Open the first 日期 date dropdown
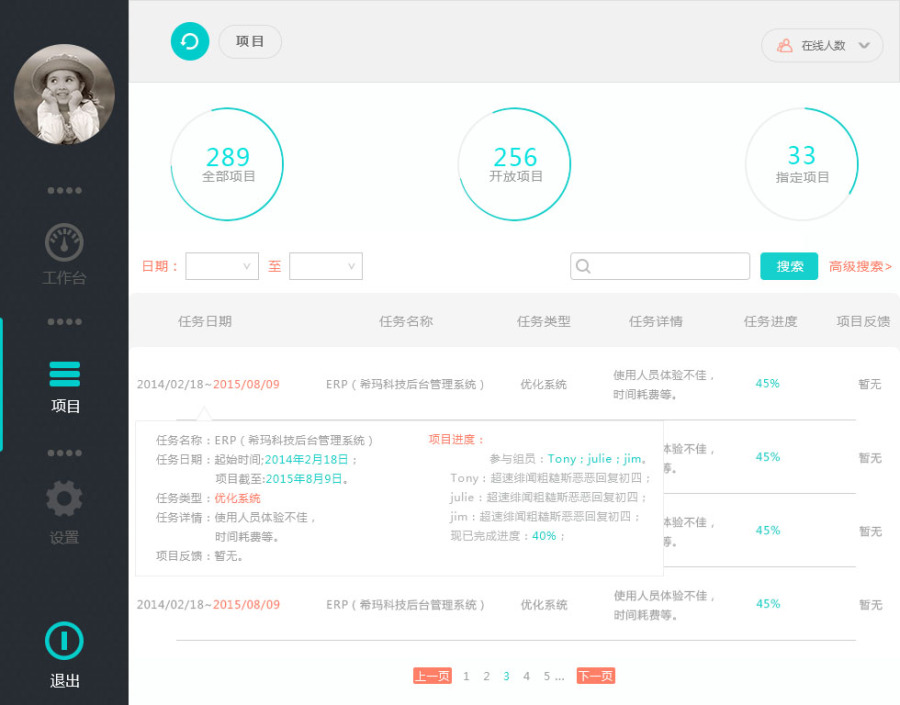 coord(222,266)
